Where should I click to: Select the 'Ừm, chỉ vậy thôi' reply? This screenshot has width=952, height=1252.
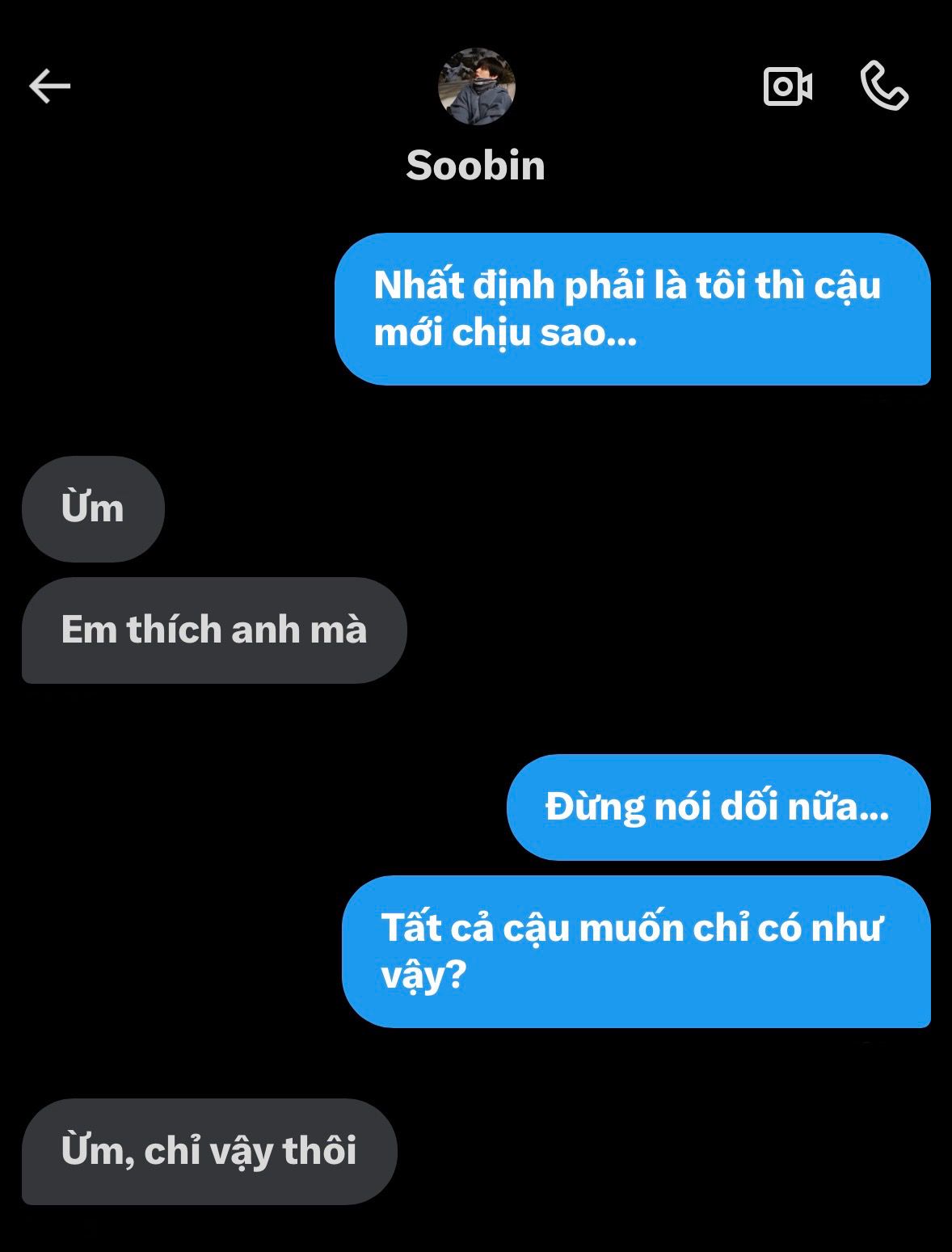[x=209, y=1152]
